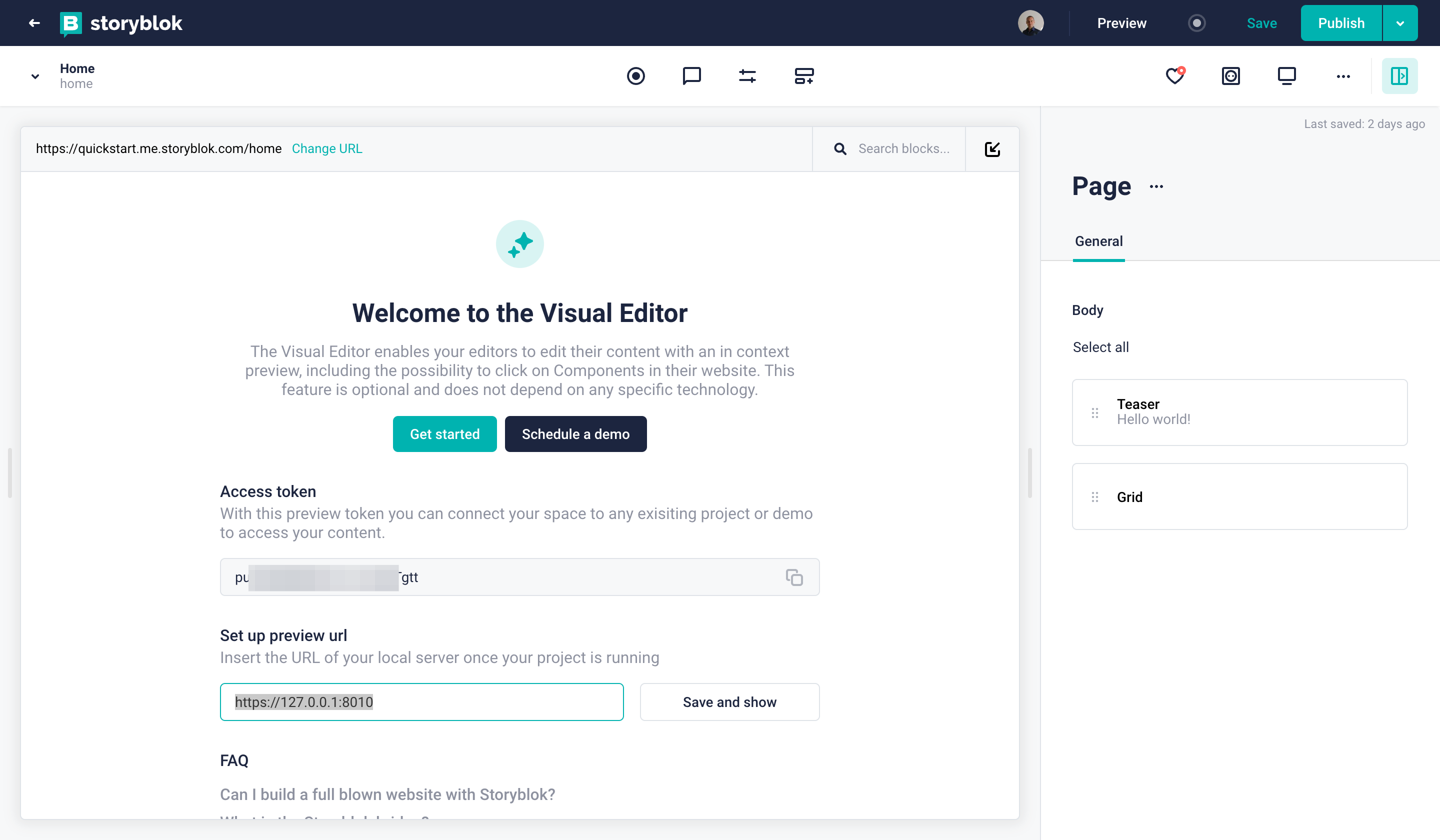Grab the Teaser drag handle

coord(1094,412)
